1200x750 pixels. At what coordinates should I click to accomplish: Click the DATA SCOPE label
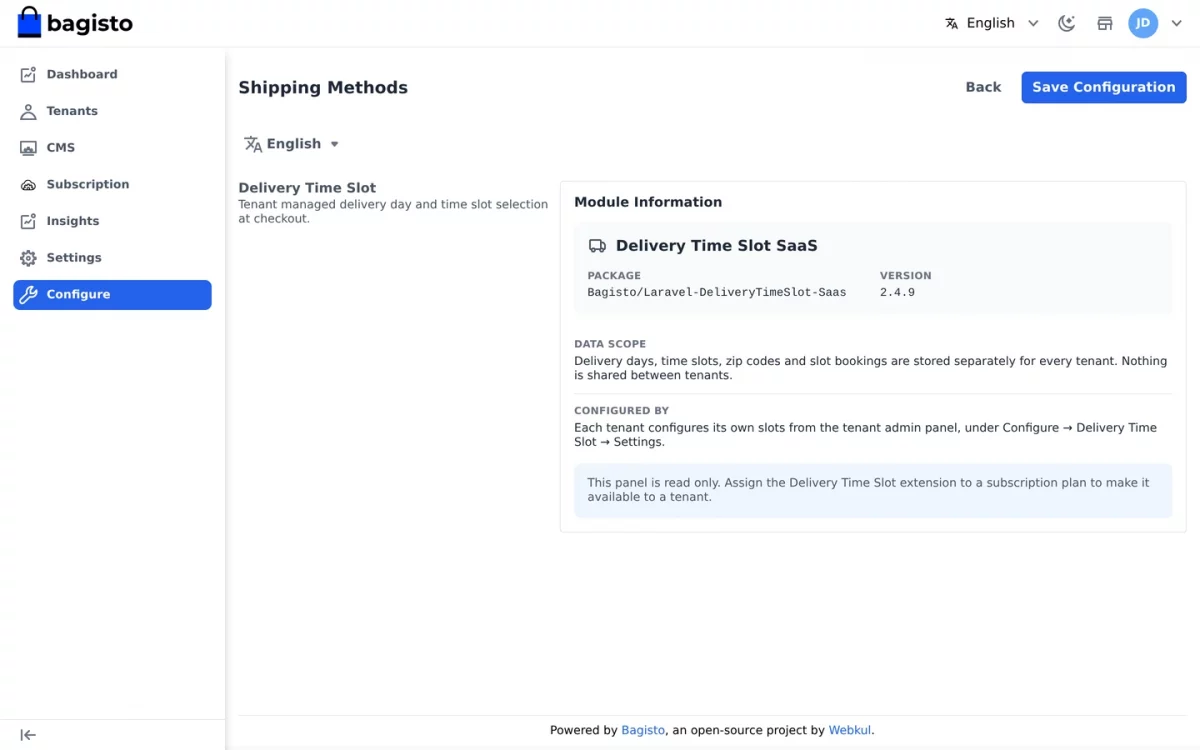click(x=610, y=344)
